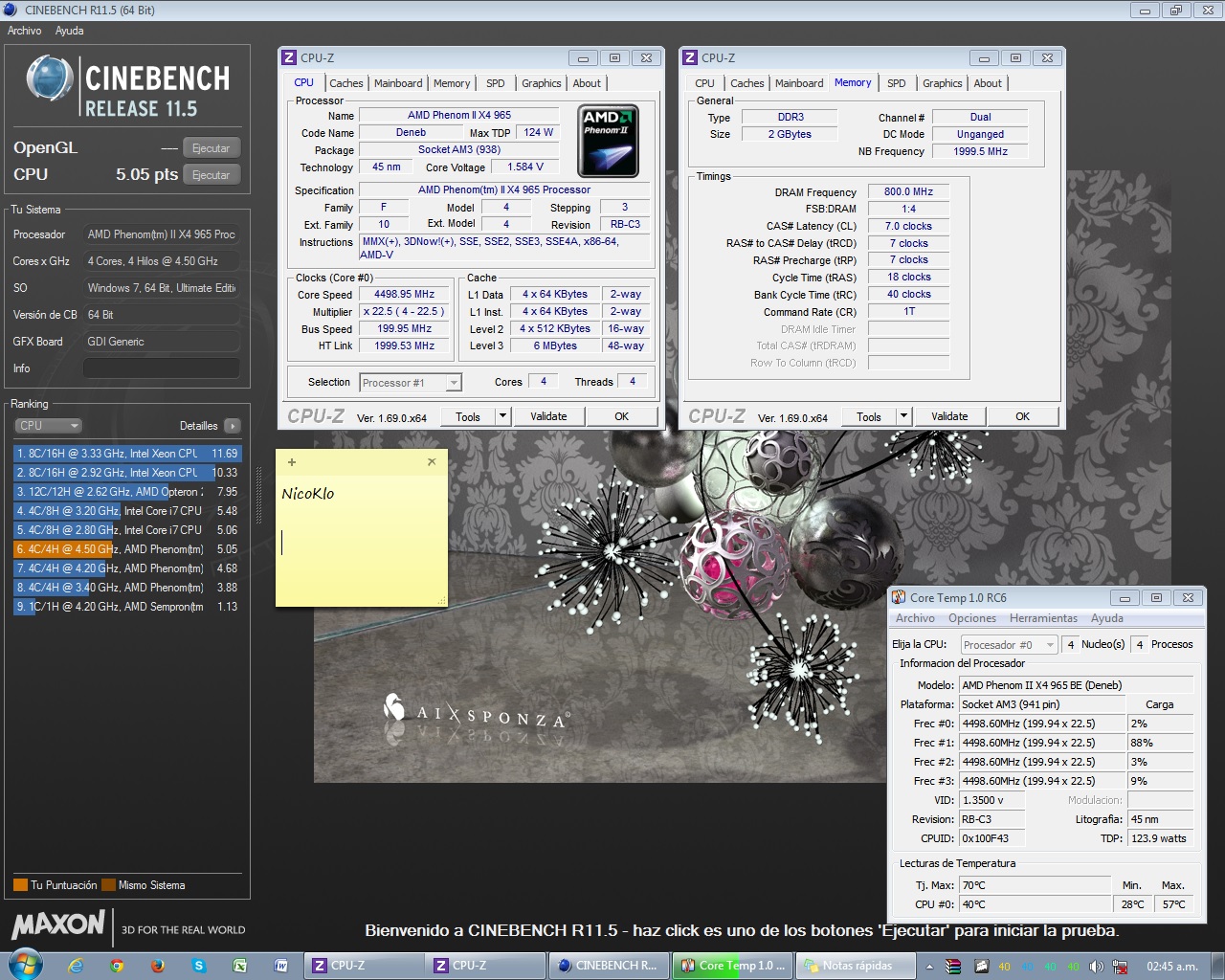
Task: Open SPD tab in right CPU-Z window
Action: 897,83
